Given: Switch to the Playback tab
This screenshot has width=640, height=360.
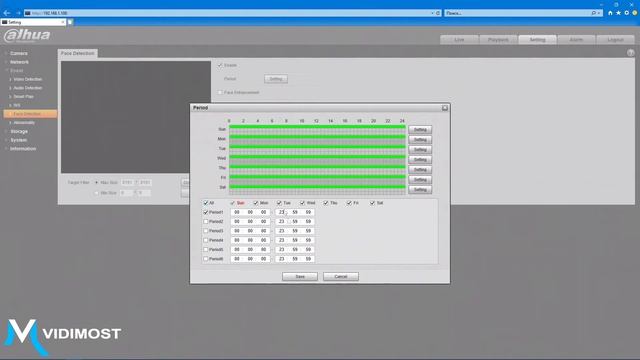Looking at the screenshot, I should coord(498,40).
